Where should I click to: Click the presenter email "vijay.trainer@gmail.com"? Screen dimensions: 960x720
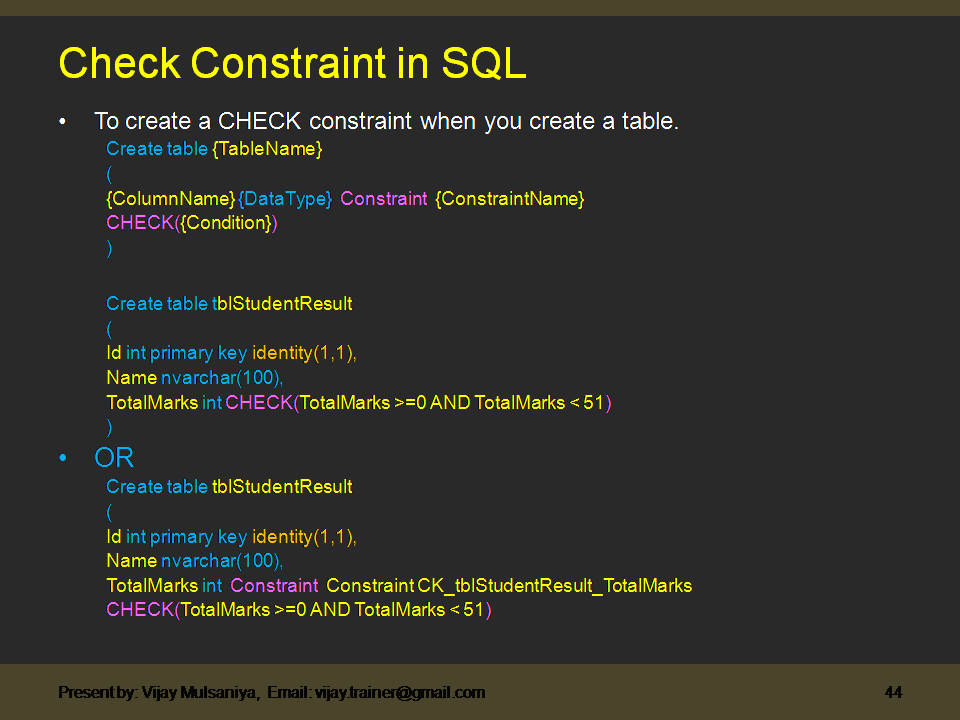[x=400, y=692]
